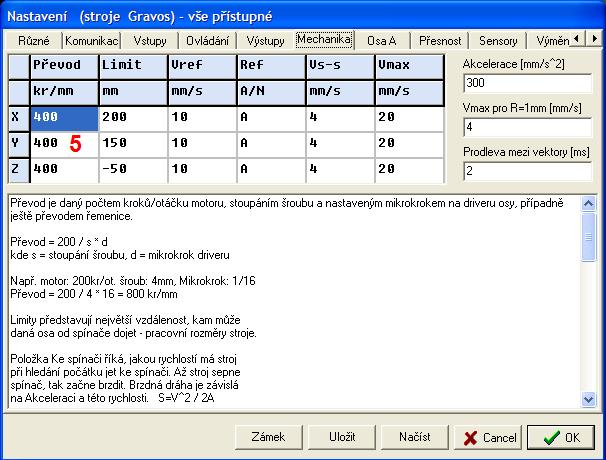
Task: Click the Akcelerace input field
Action: [x=527, y=83]
